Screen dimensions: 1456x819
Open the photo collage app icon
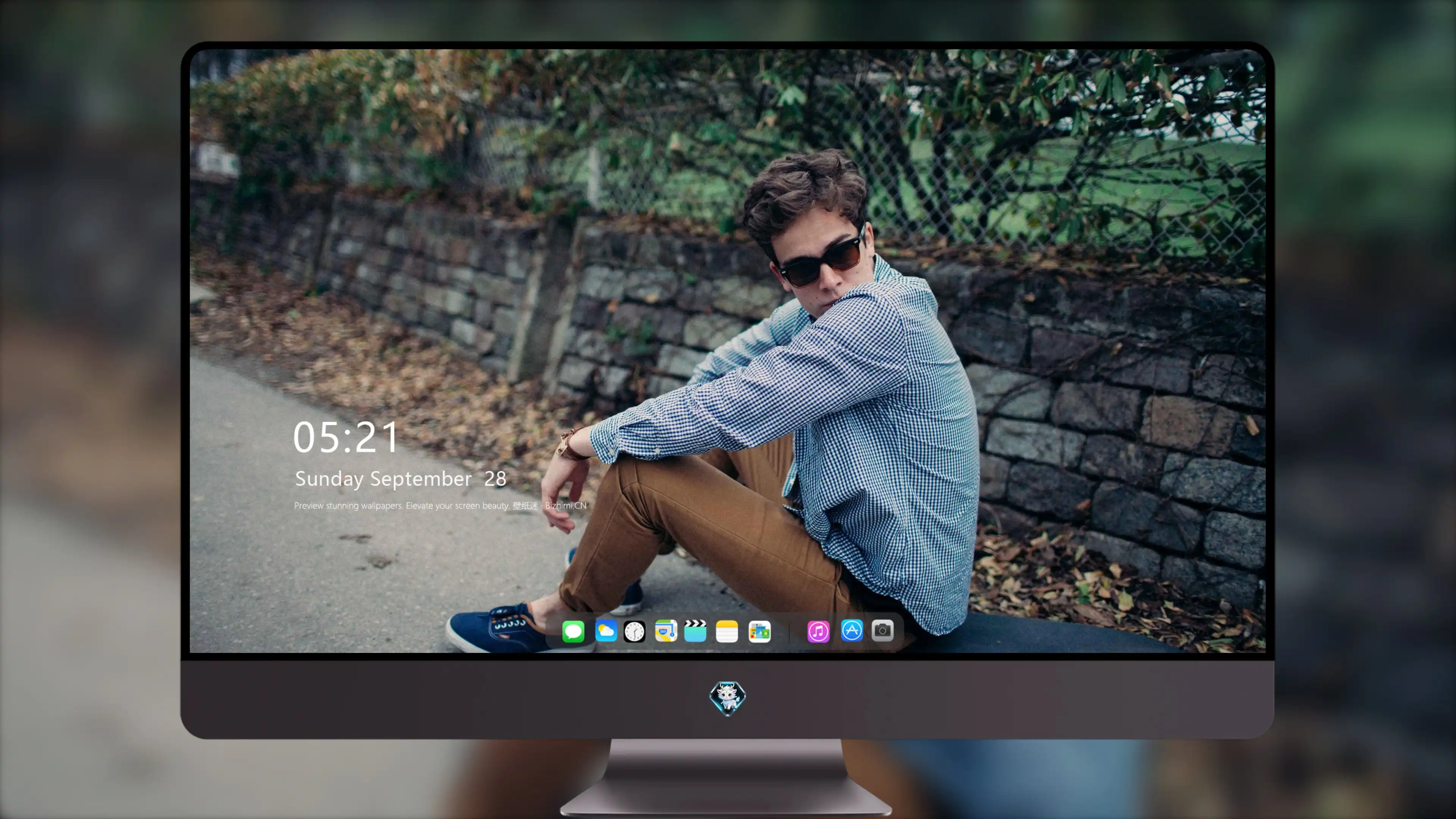[x=759, y=631]
